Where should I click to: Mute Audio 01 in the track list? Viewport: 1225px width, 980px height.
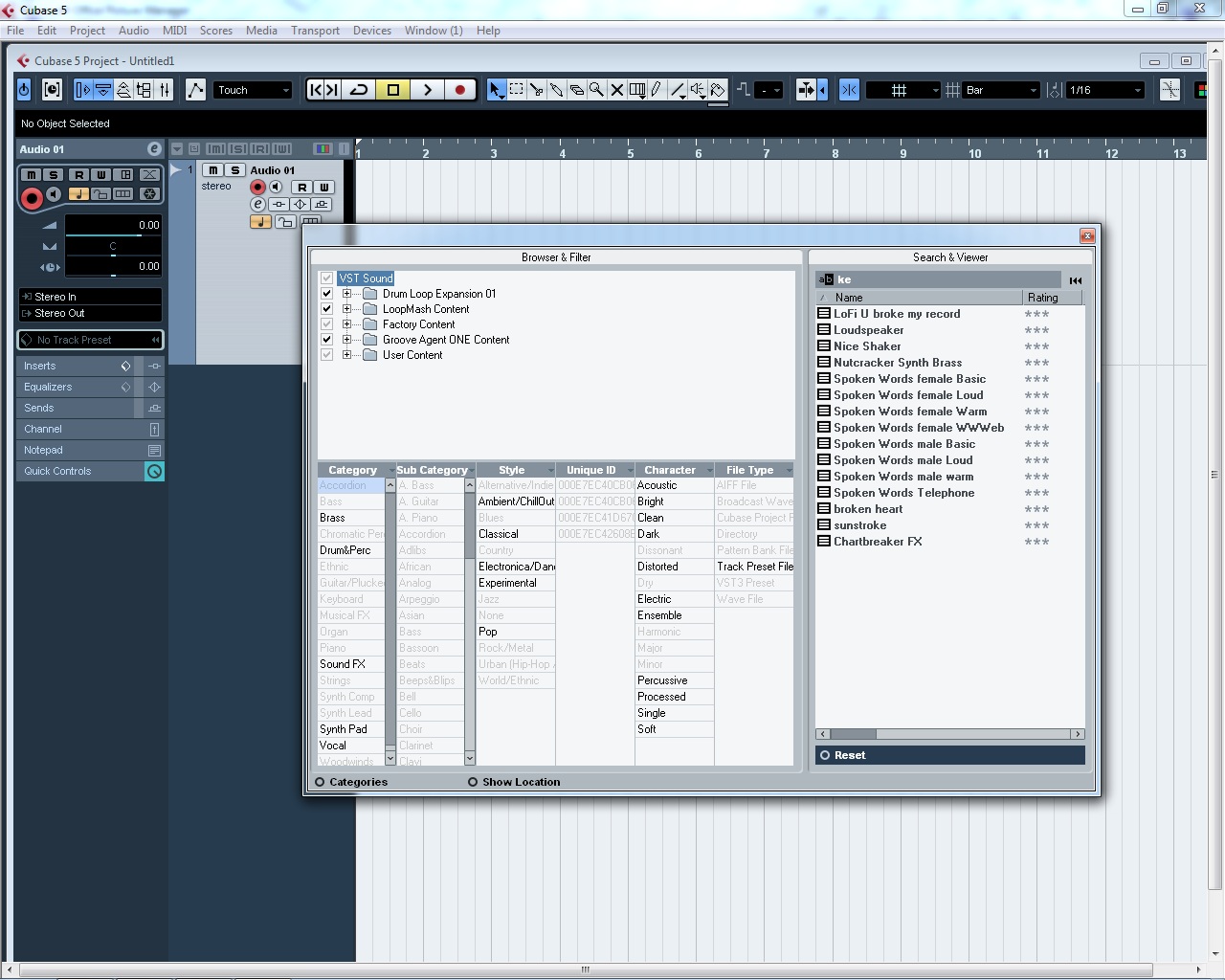click(x=213, y=170)
